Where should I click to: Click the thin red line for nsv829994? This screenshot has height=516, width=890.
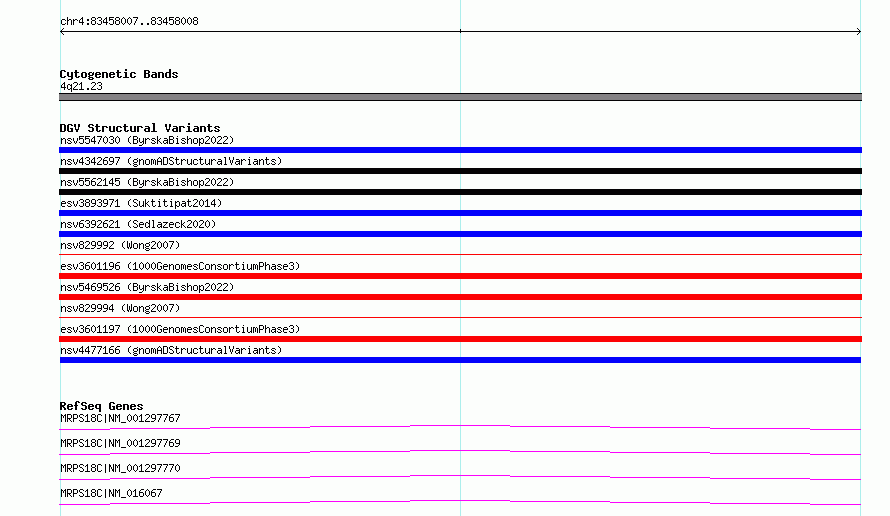click(460, 318)
